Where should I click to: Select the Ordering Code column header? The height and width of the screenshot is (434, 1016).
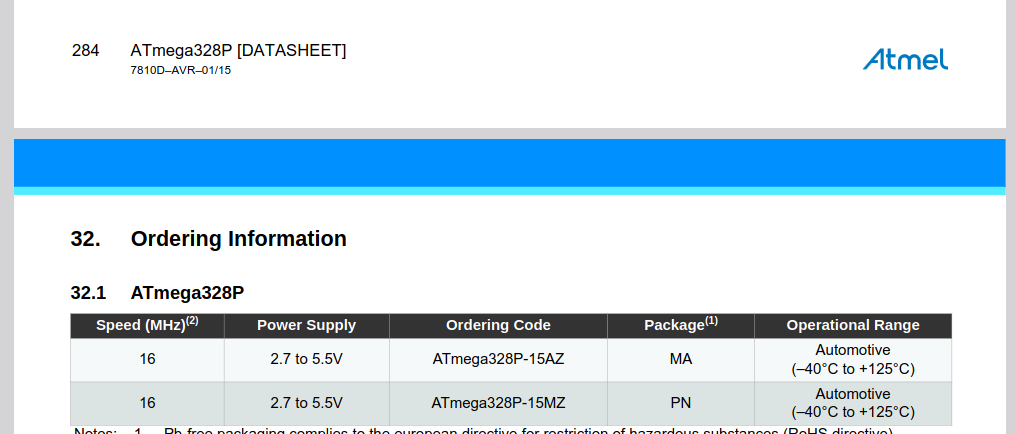tap(498, 325)
